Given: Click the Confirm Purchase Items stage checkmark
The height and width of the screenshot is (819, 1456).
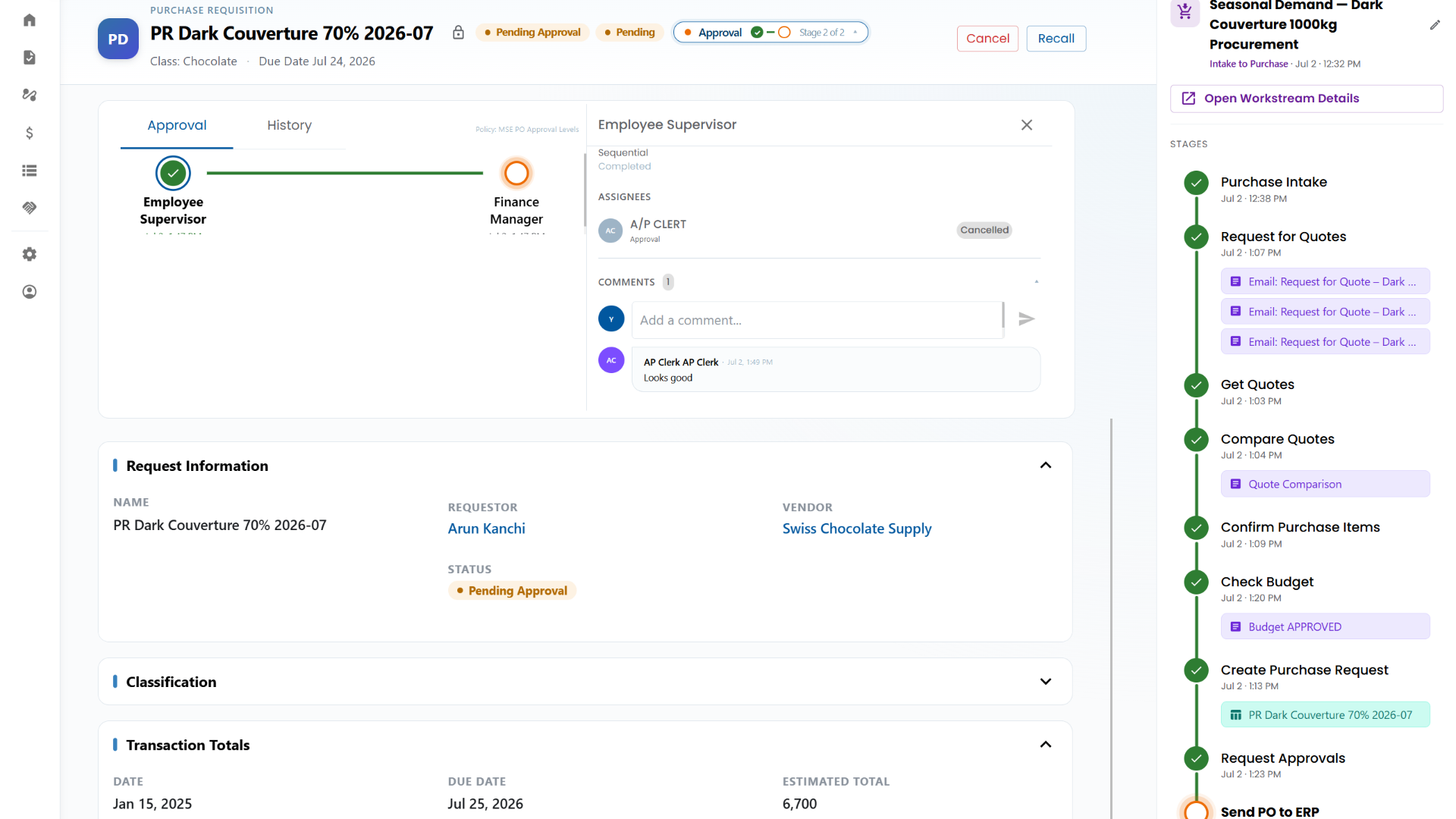Looking at the screenshot, I should (1196, 528).
